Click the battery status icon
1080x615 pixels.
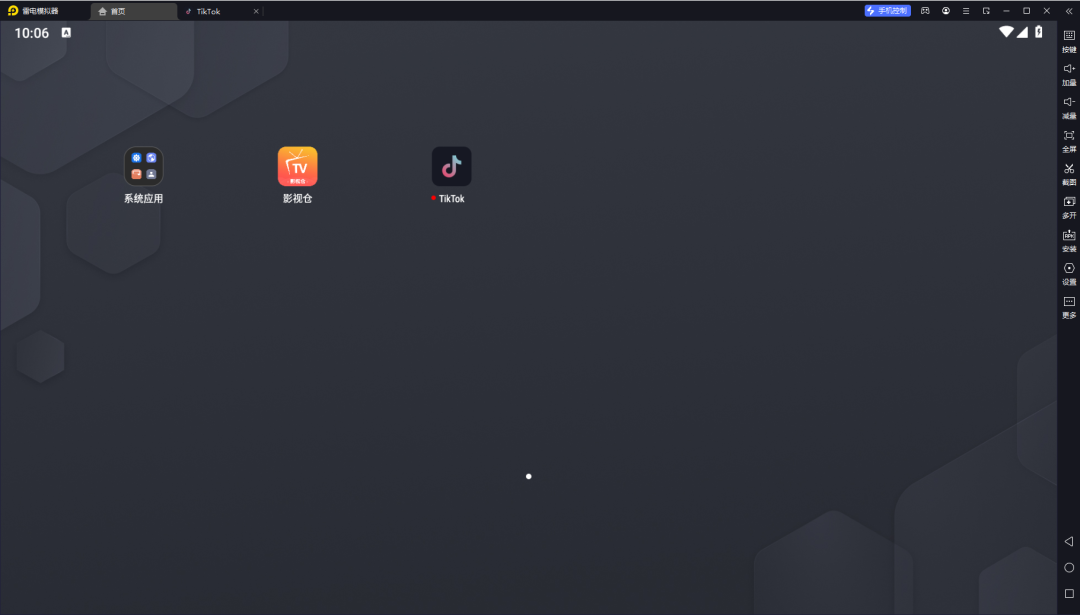click(1039, 32)
